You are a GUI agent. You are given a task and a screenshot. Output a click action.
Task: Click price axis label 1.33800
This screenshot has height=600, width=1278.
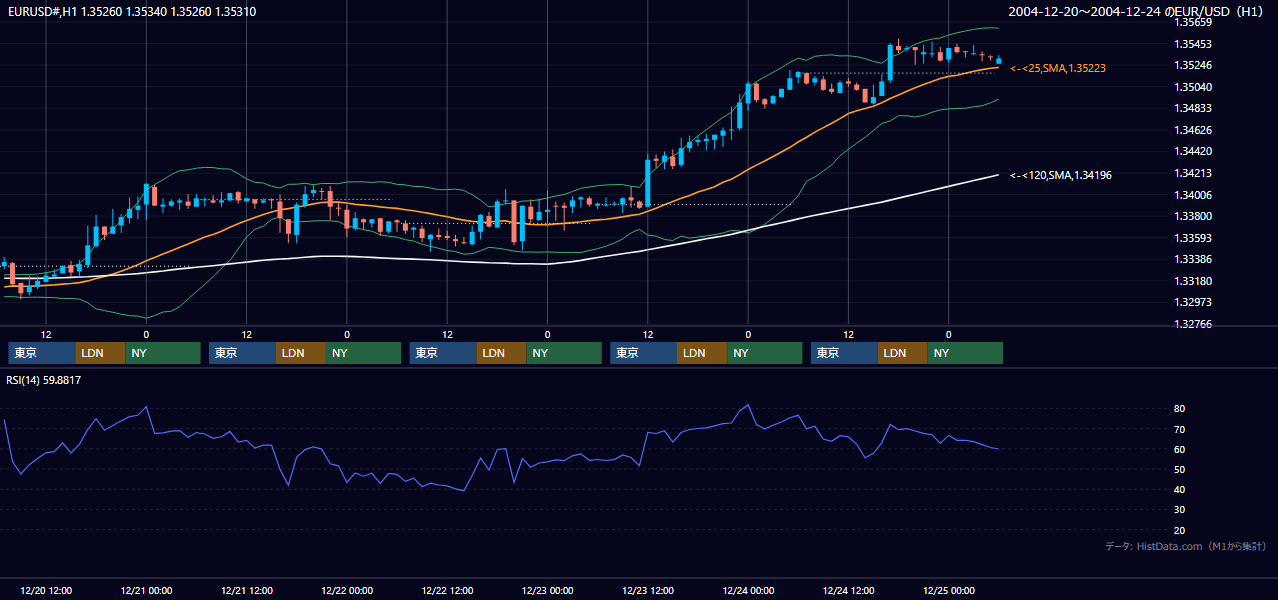pyautogui.click(x=1193, y=216)
